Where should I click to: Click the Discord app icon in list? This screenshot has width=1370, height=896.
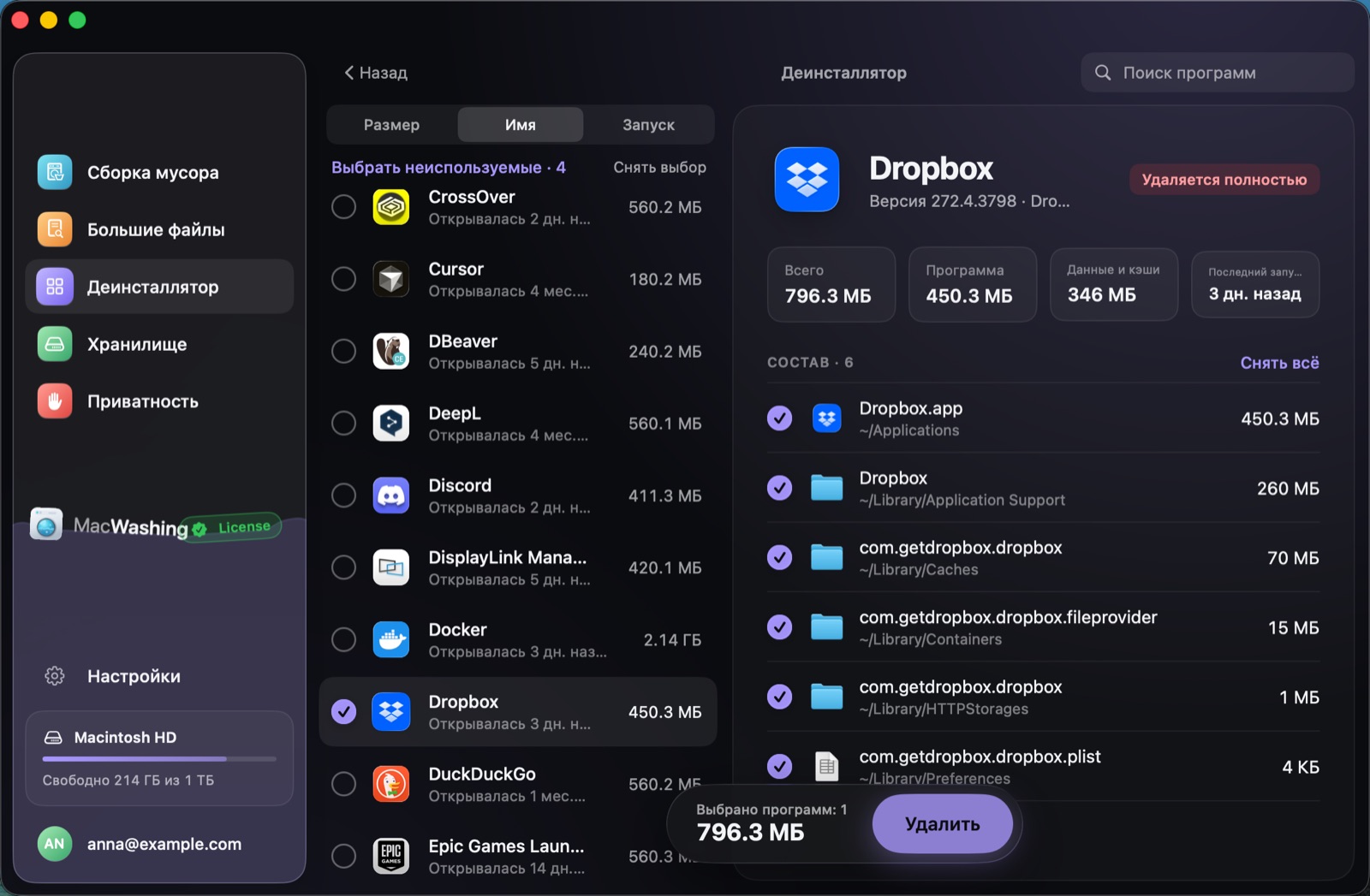click(391, 495)
